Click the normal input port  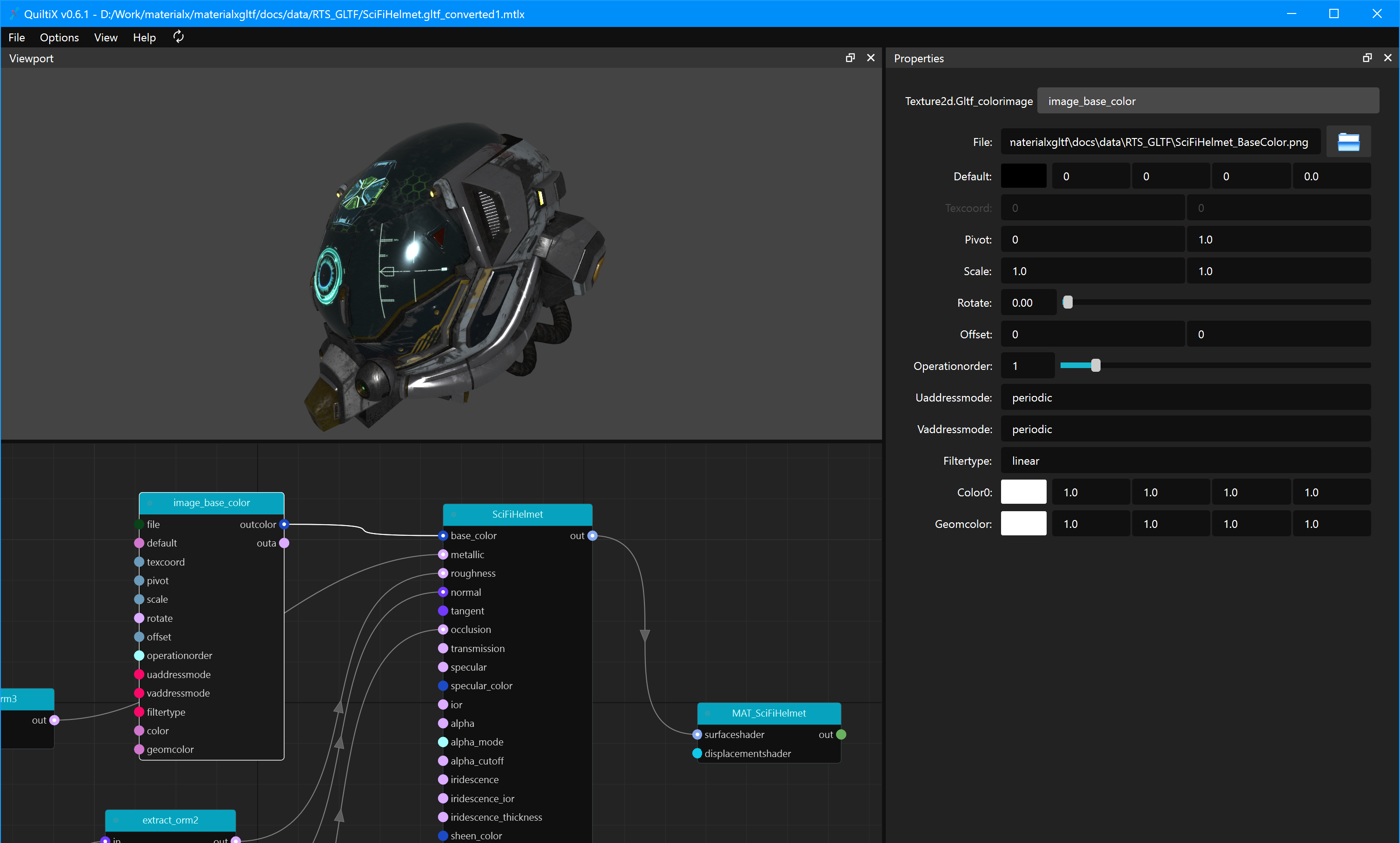point(443,592)
